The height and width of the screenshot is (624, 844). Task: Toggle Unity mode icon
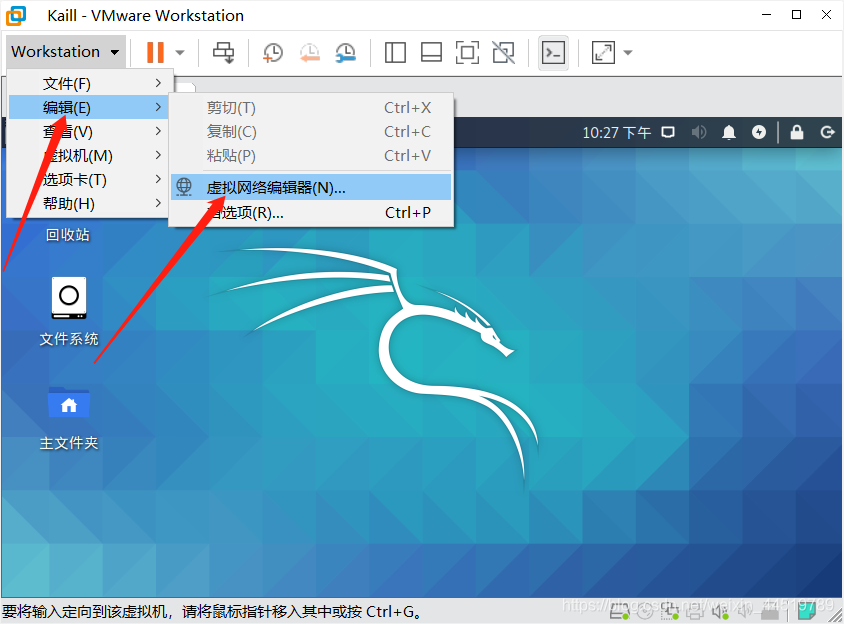[x=504, y=53]
